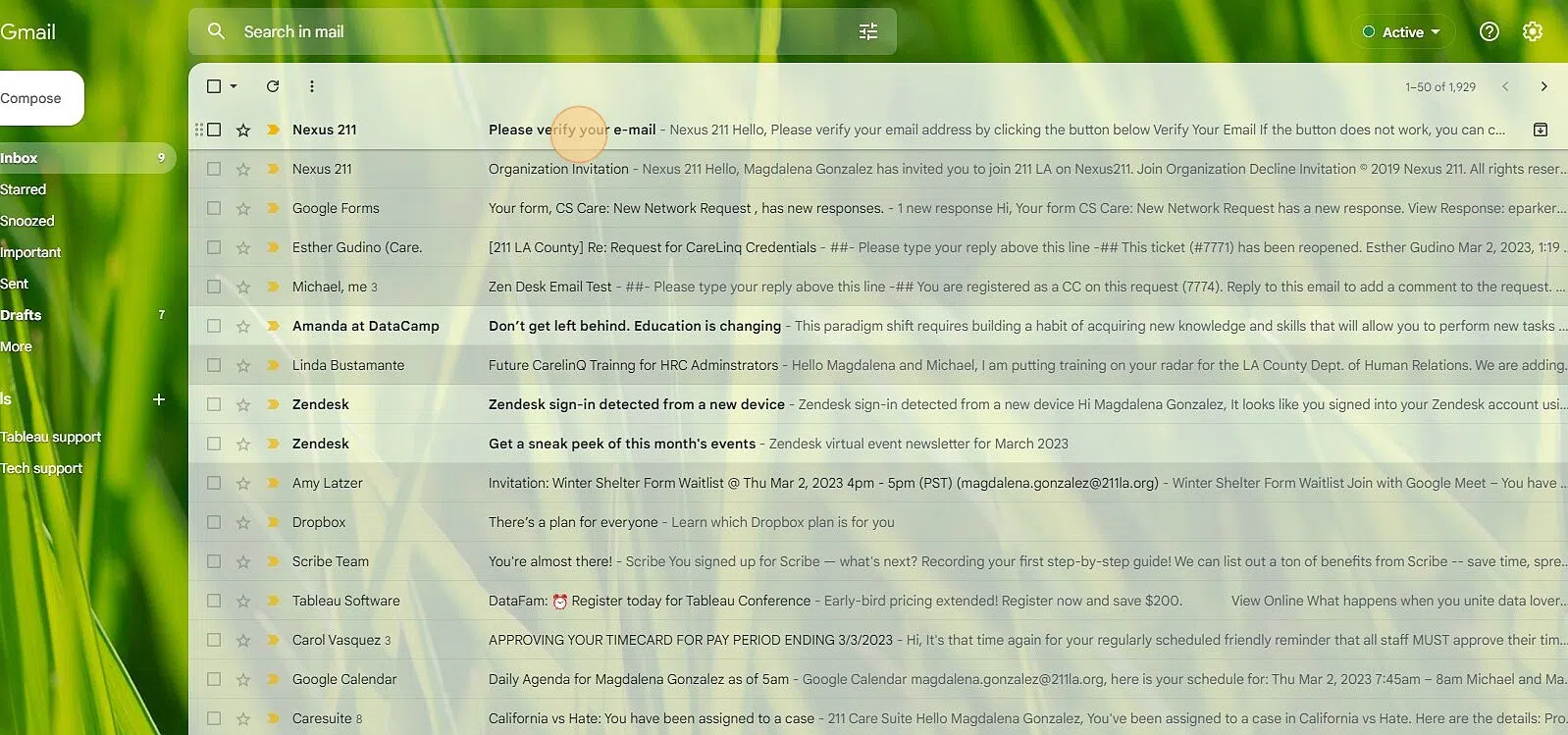Check the Google Forms email checkbox
1568x735 pixels.
tap(214, 208)
